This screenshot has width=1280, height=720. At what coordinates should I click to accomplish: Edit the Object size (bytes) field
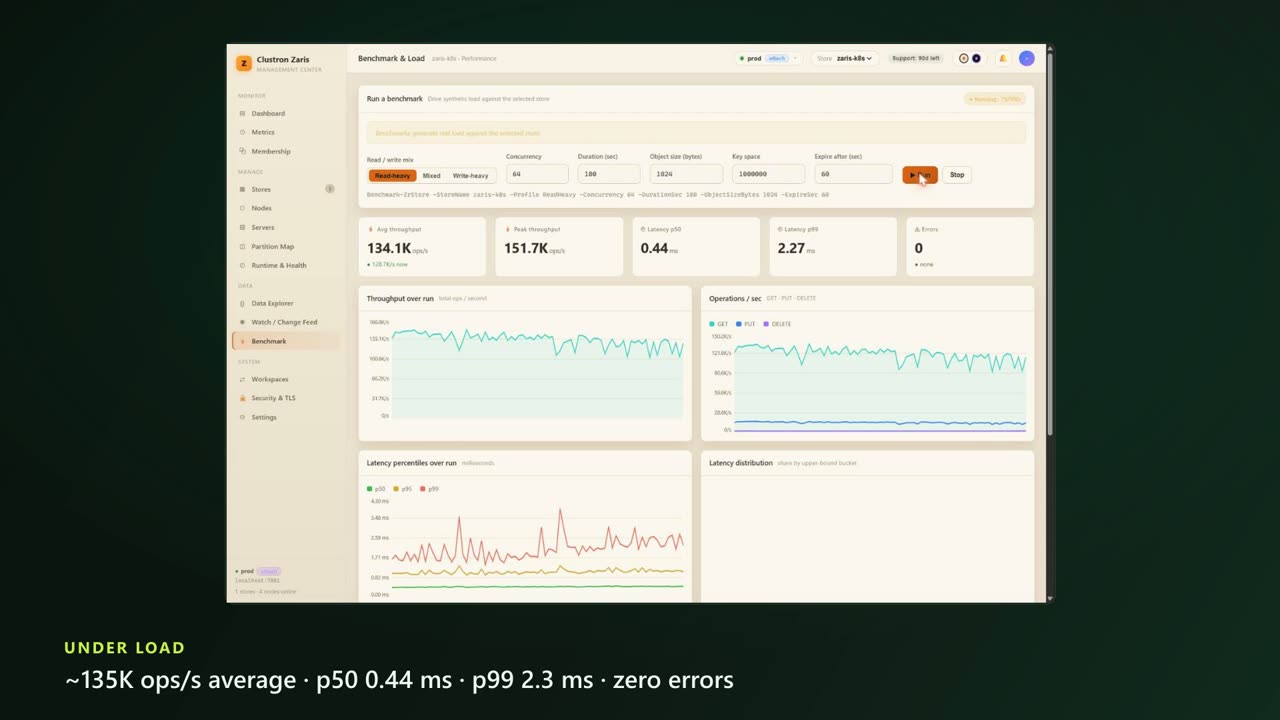coord(686,174)
